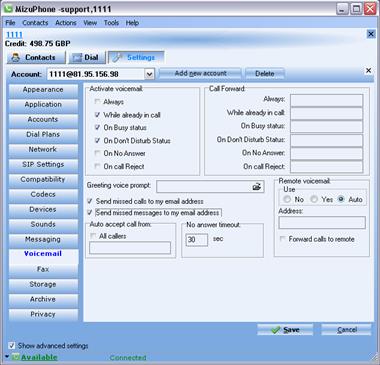Click the green status icon next to Available
Screen dimensions: 380x365
click(15, 357)
